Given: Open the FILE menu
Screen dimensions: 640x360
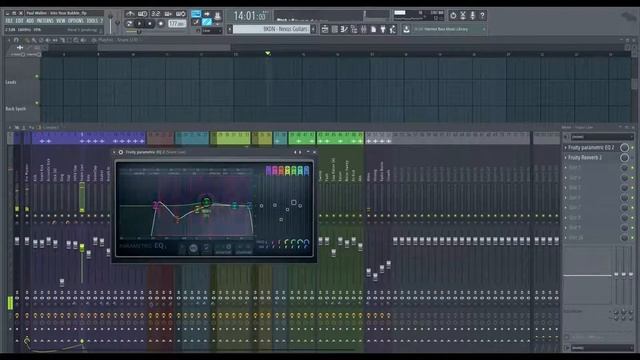Looking at the screenshot, I should click(x=9, y=20).
